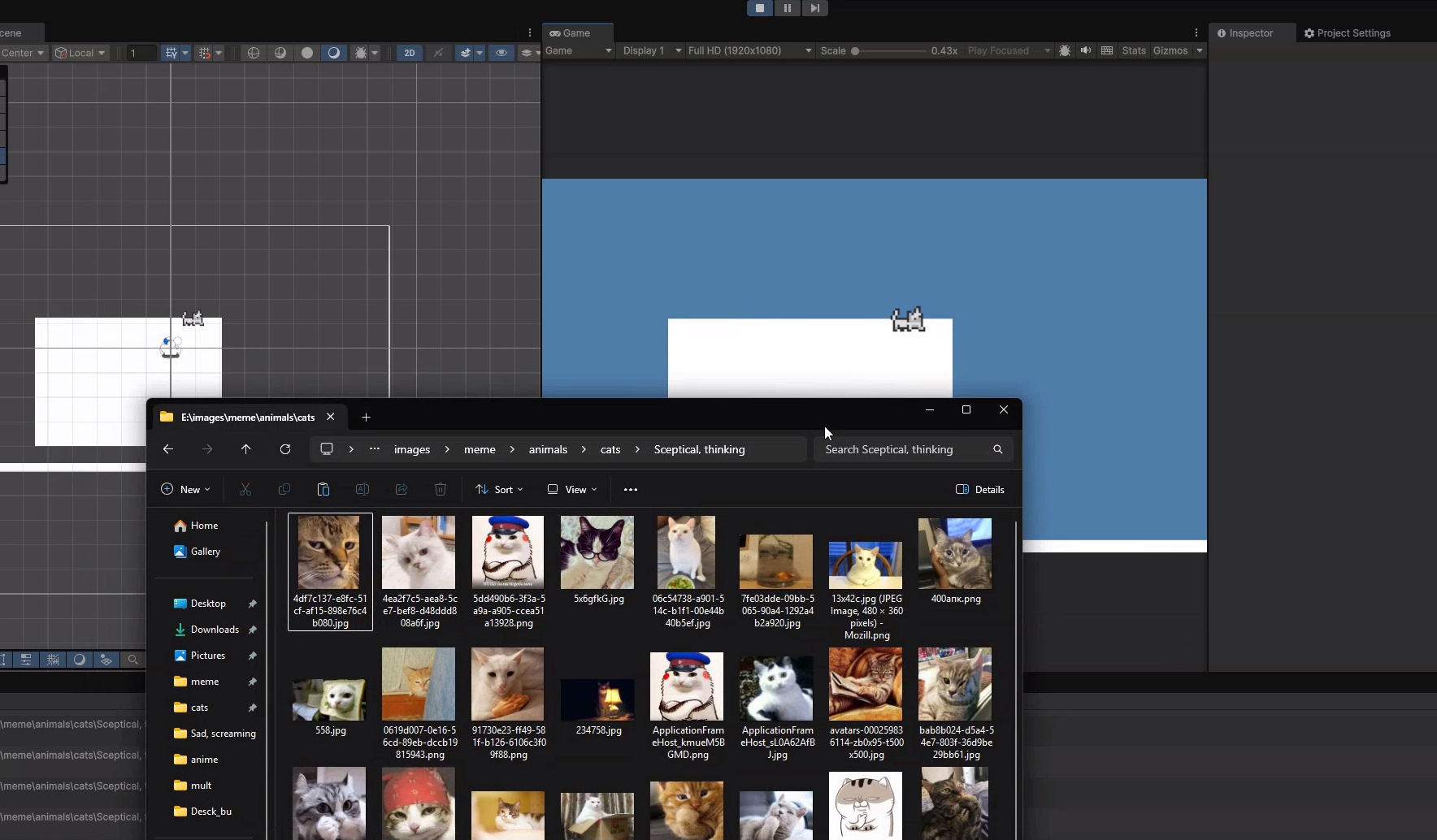The width and height of the screenshot is (1437, 840).
Task: Go up one folder level in Explorer
Action: 246,449
